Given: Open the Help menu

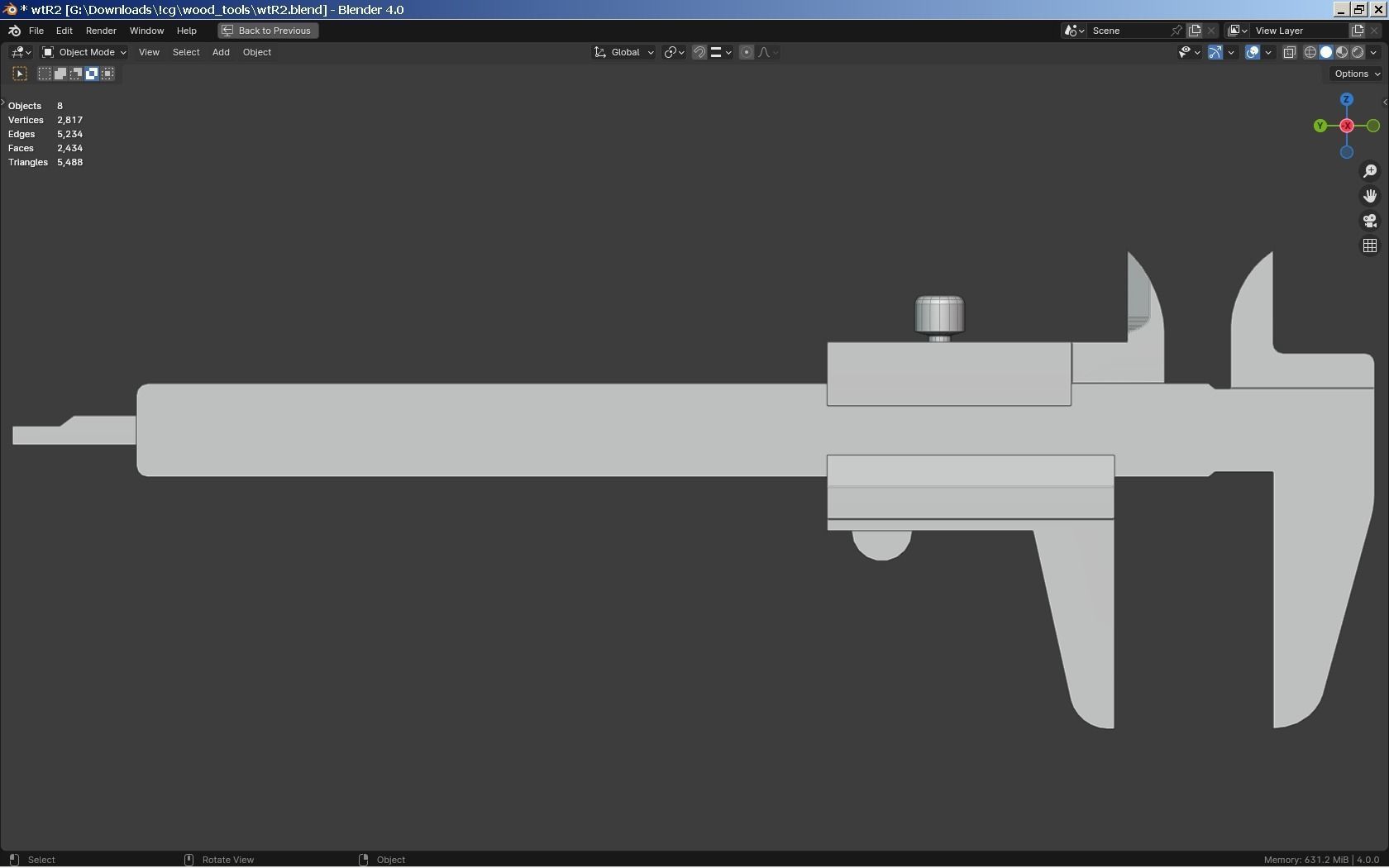Looking at the screenshot, I should [x=186, y=31].
